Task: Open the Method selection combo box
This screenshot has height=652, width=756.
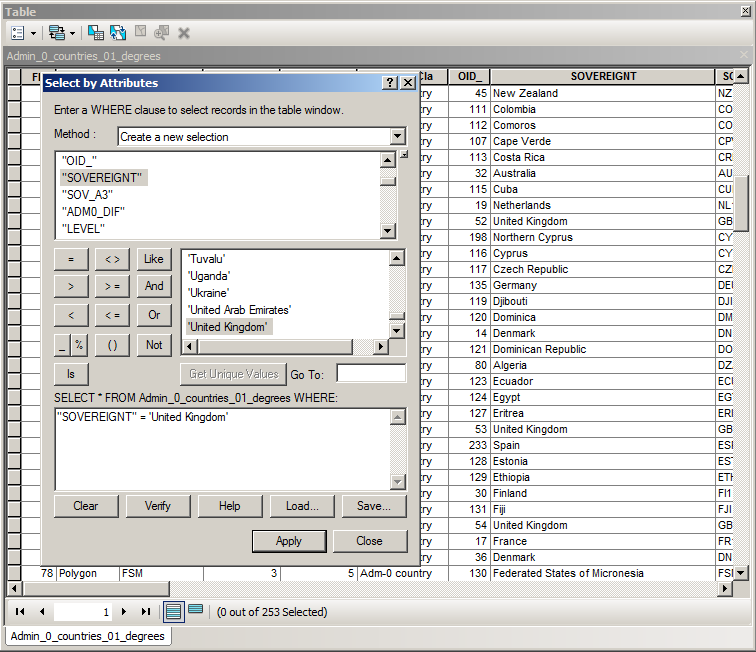Action: (262, 136)
